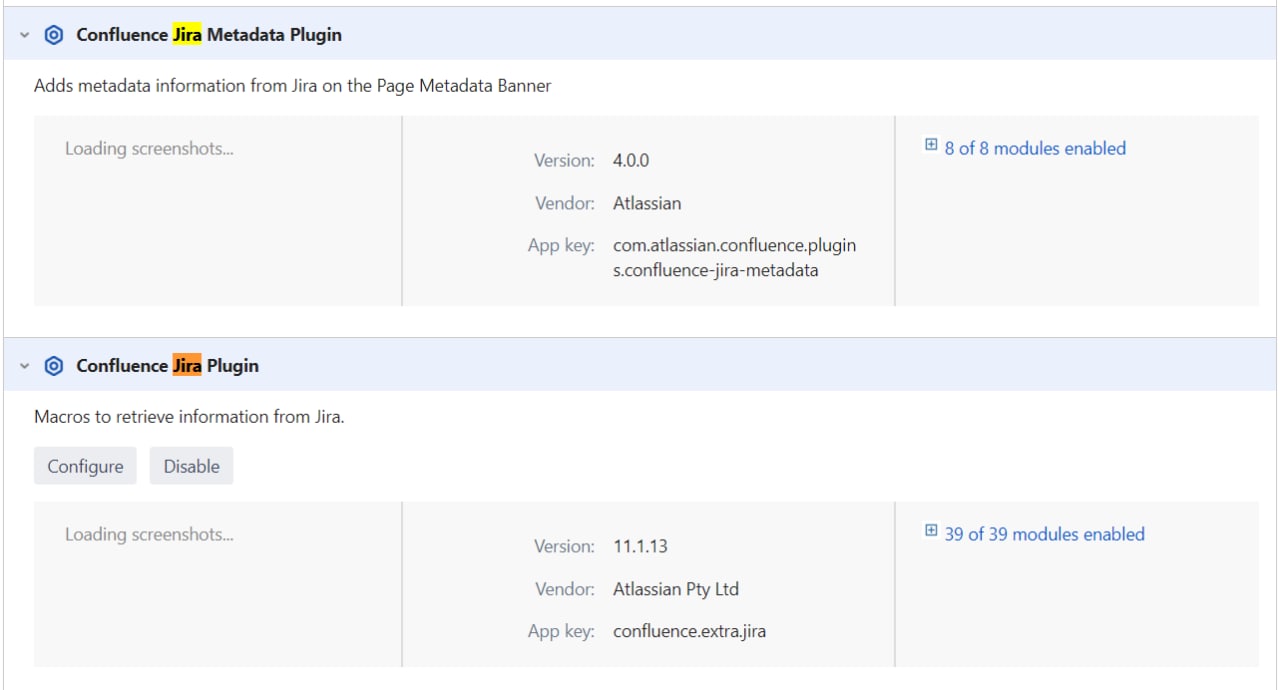Expand the plus icon beside 8 of 8 modules
This screenshot has height=690, width=1280.
coord(931,145)
